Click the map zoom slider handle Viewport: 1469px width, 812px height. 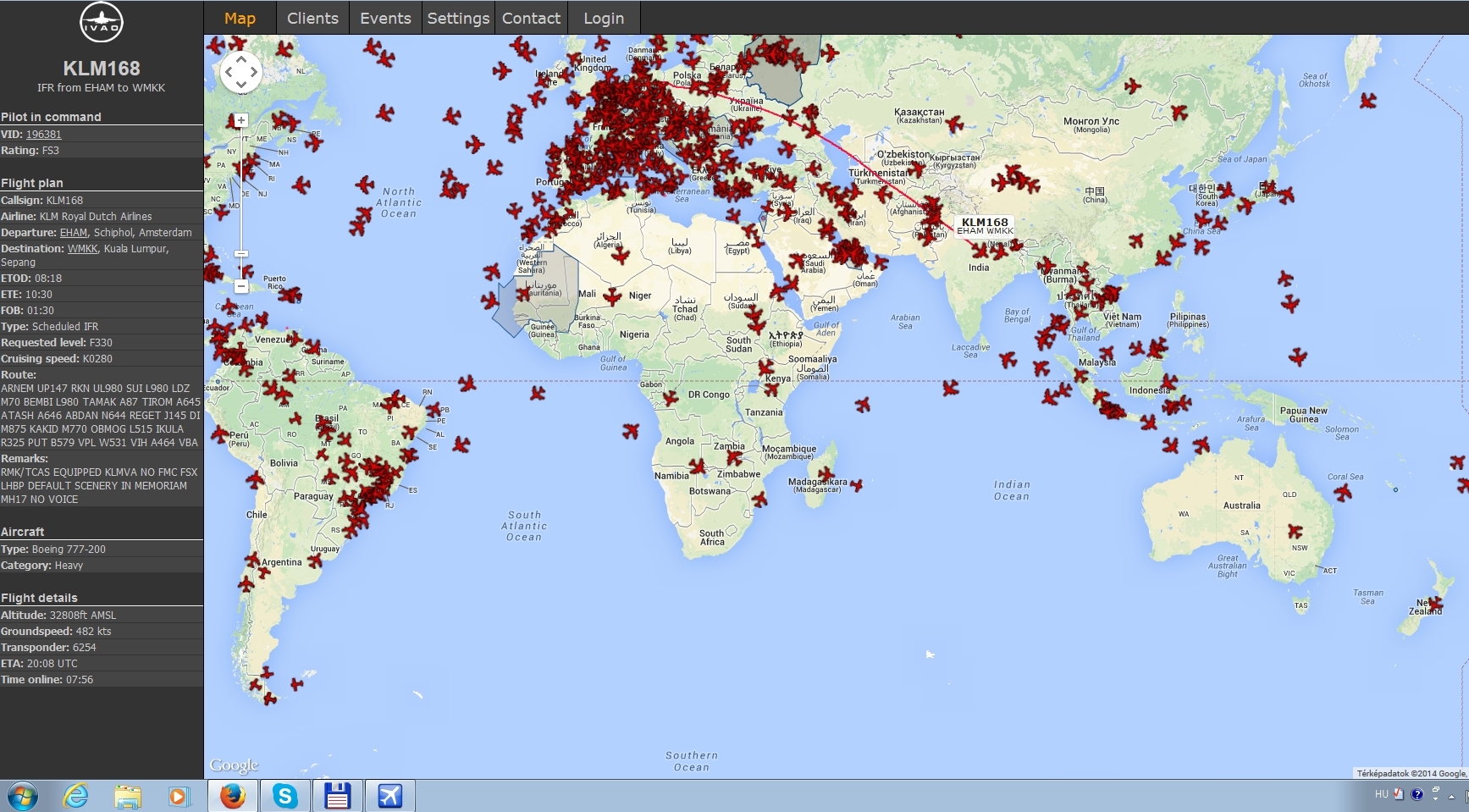pos(241,253)
